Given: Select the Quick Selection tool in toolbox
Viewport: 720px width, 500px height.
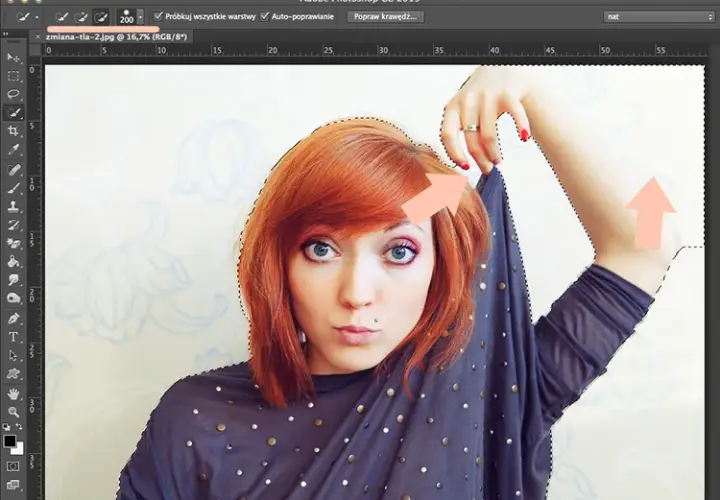Looking at the screenshot, I should [x=13, y=112].
